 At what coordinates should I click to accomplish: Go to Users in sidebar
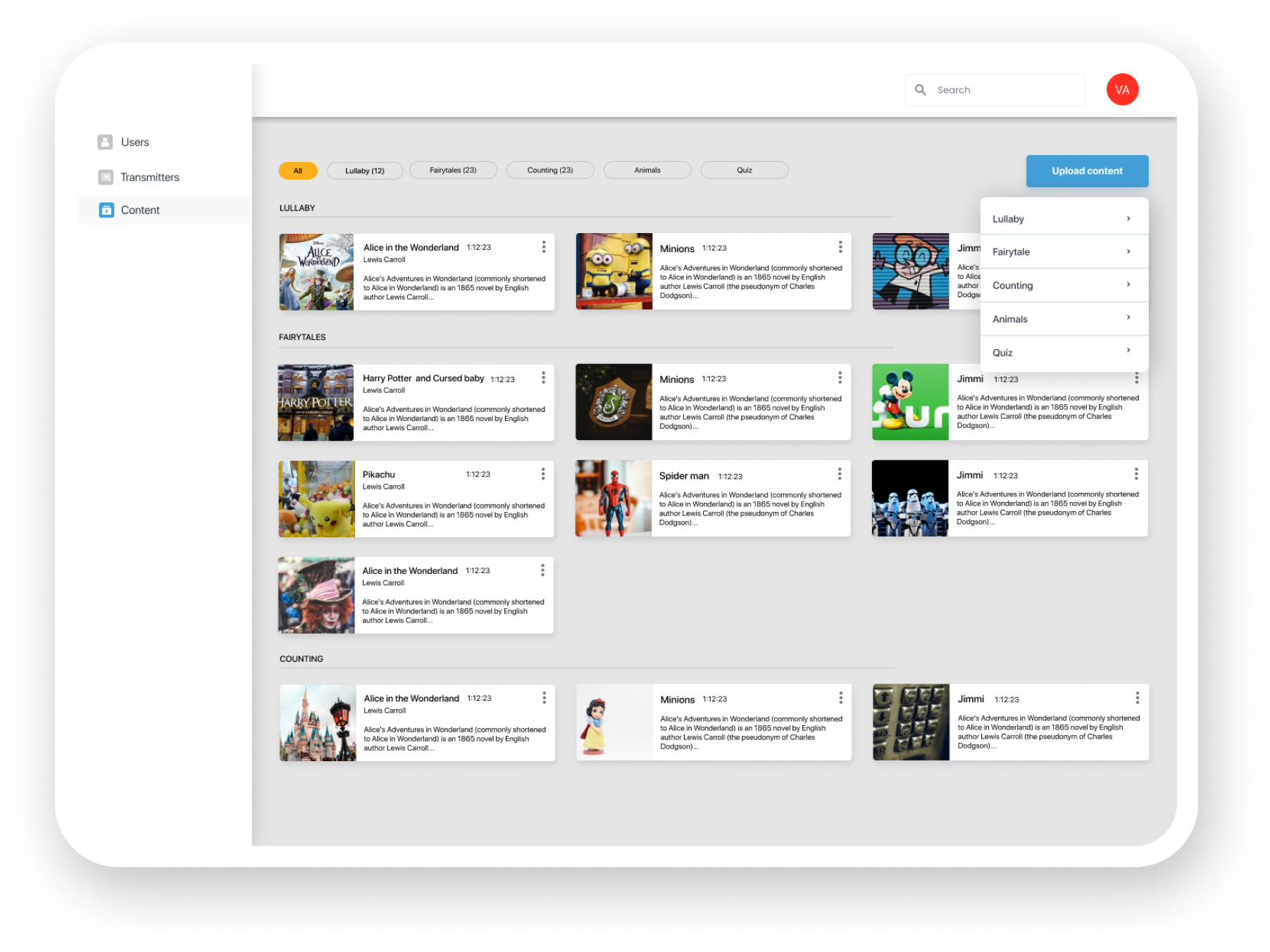coord(135,142)
